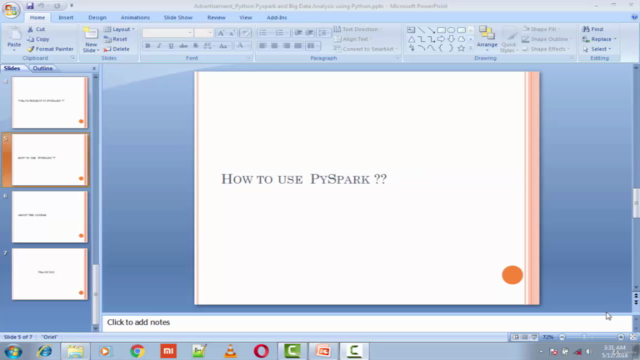This screenshot has height=360, width=640.
Task: Select the Star shape
Action: click(x=461, y=49)
